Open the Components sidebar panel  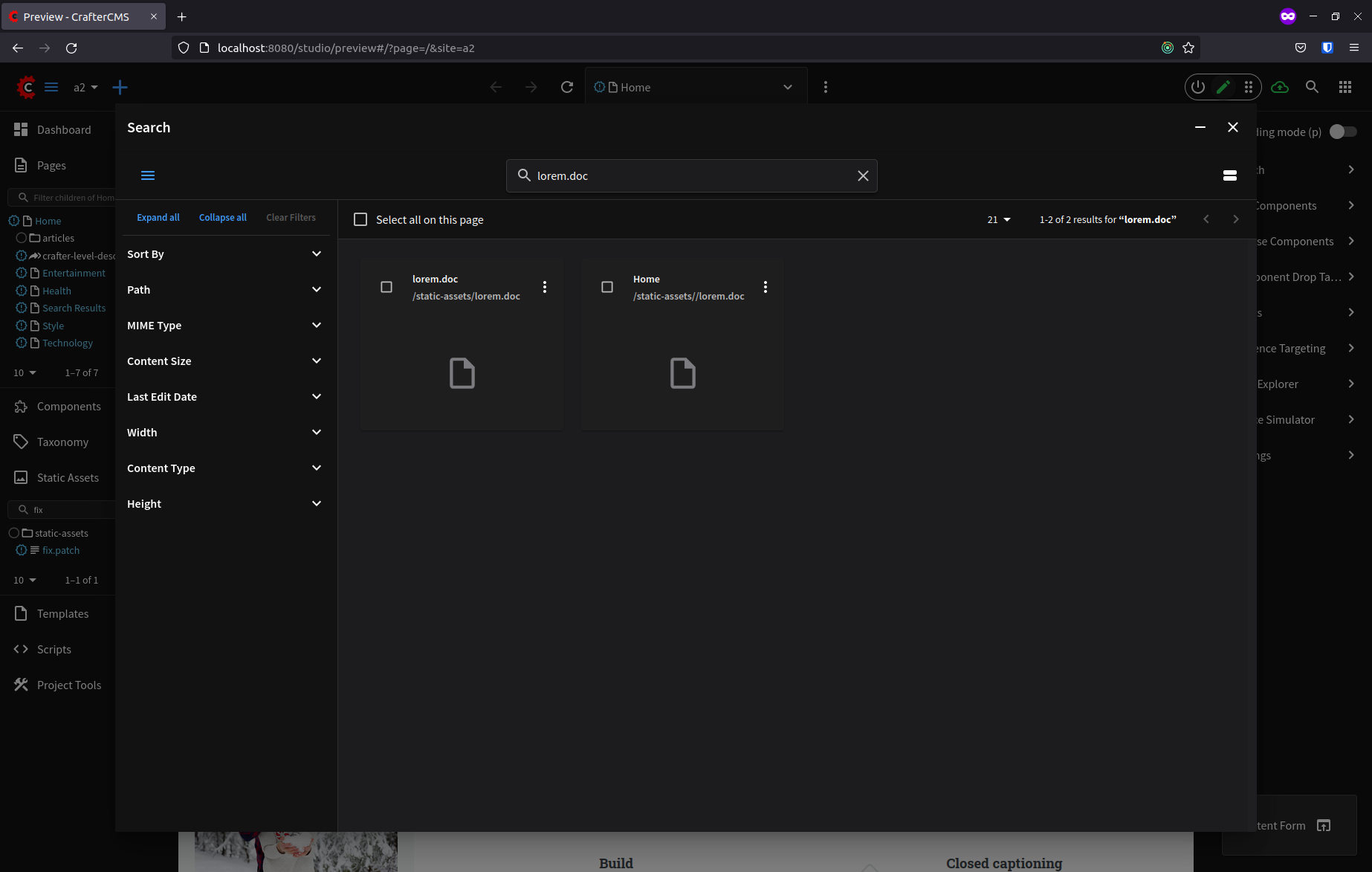(68, 406)
